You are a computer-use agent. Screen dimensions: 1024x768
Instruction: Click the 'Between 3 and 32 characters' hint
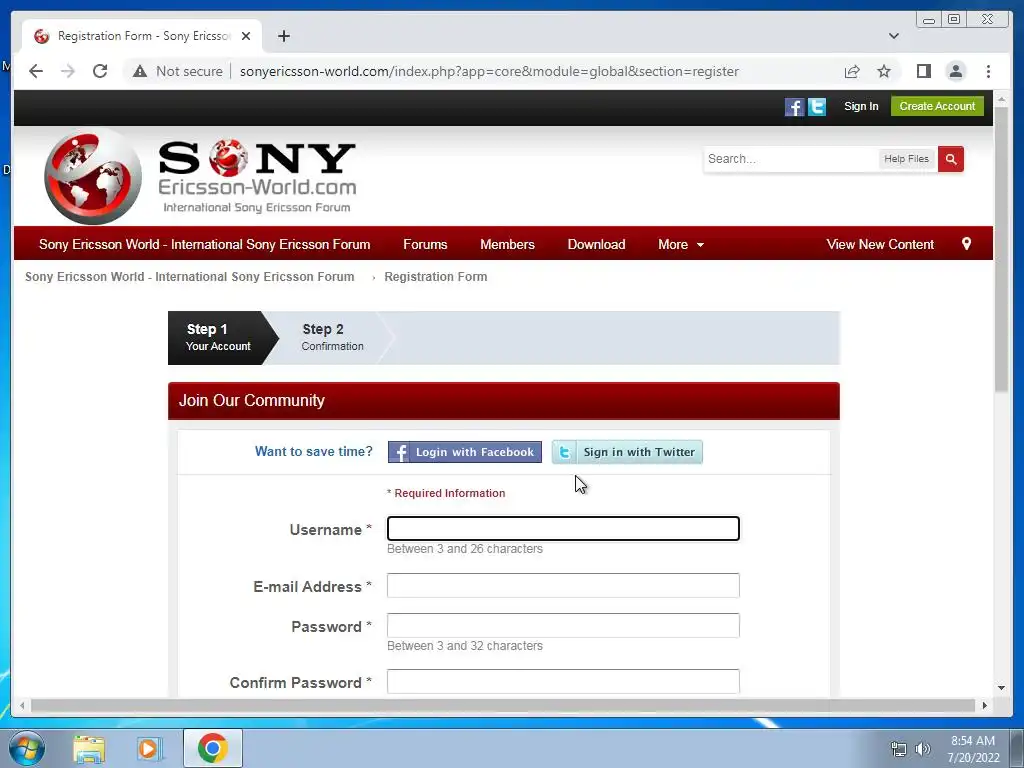[x=465, y=646]
